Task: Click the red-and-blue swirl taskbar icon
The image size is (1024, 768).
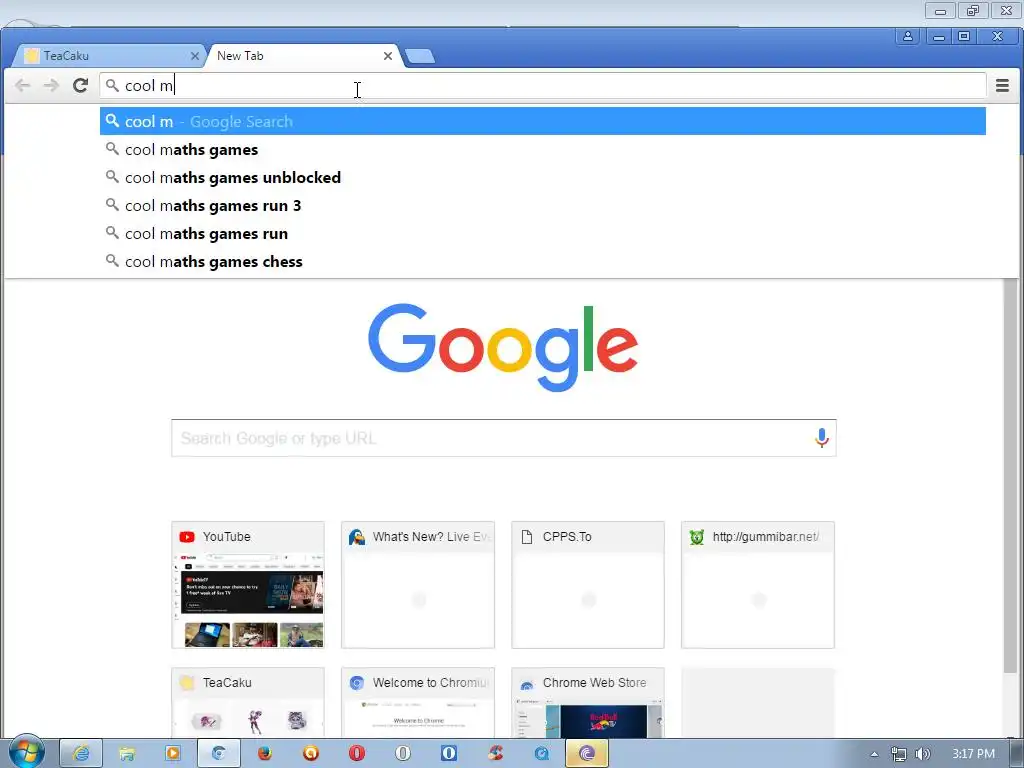Action: (495, 754)
